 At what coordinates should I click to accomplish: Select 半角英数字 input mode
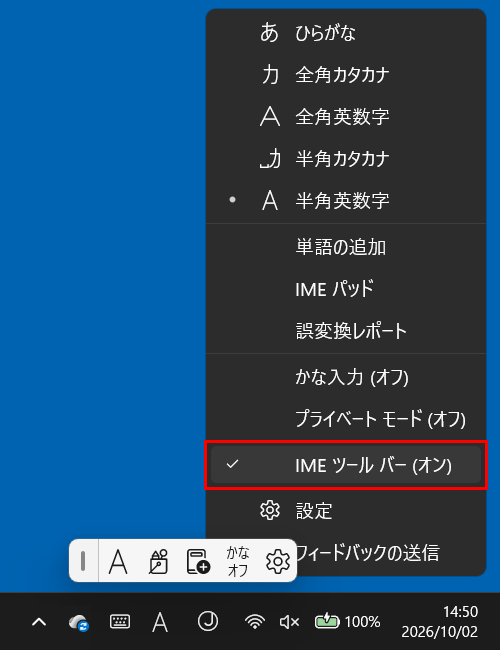coord(346,201)
